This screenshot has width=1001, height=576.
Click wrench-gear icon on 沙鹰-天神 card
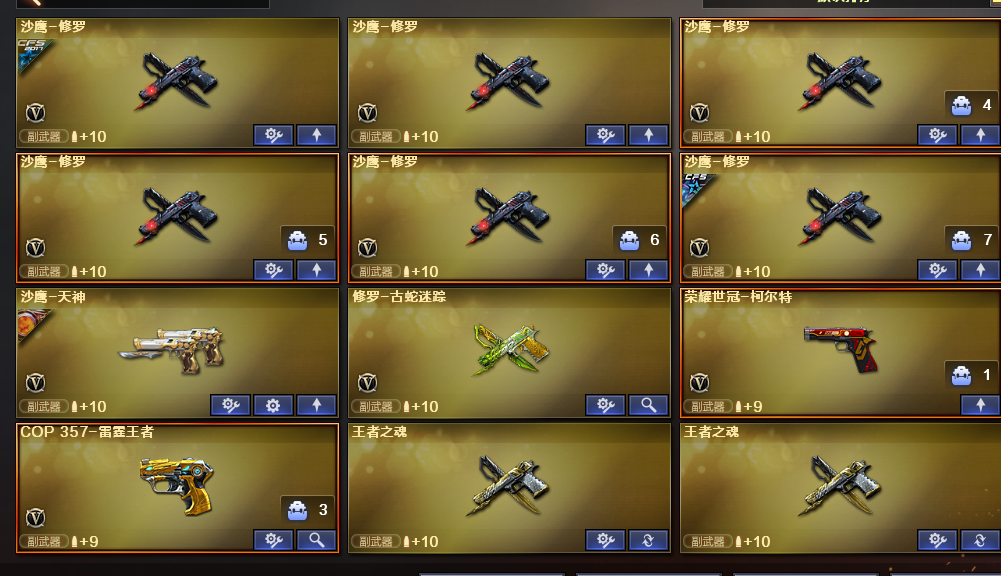[230, 405]
